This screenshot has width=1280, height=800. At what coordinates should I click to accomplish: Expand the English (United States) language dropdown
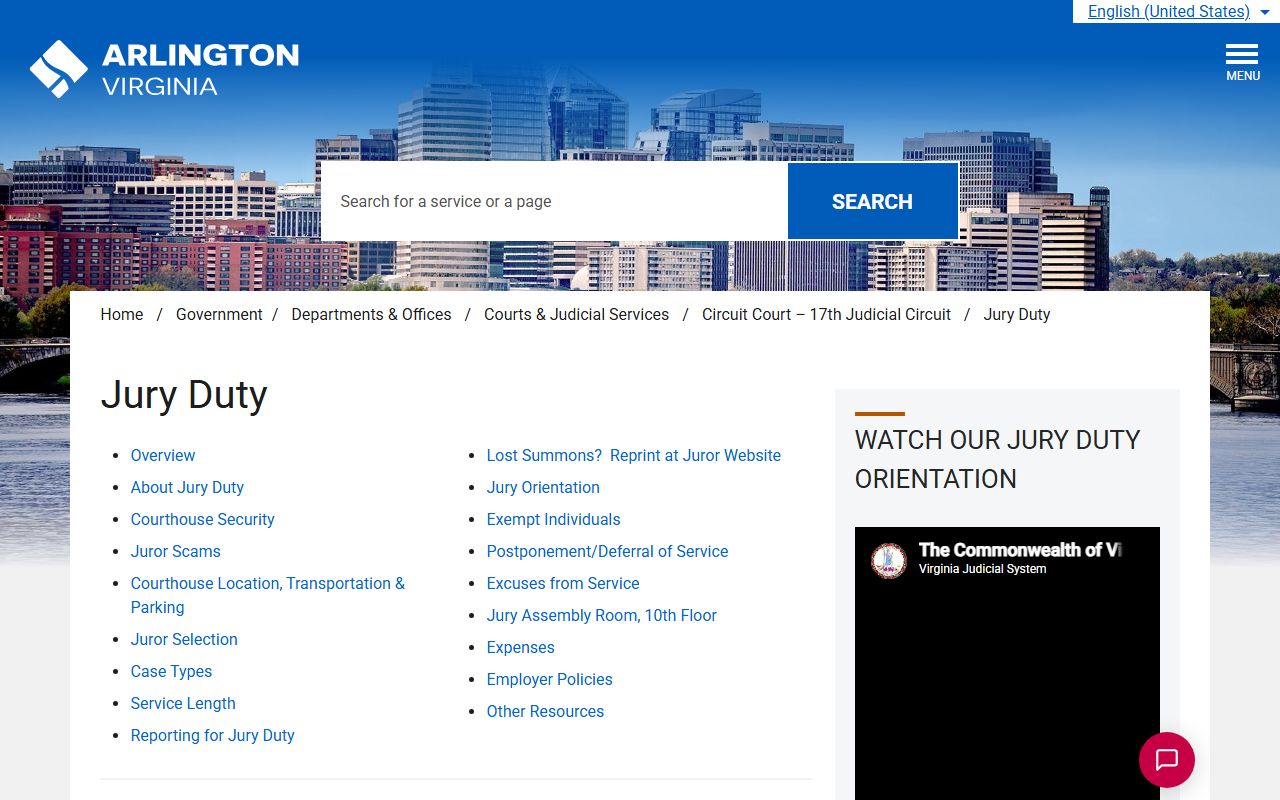(x=1177, y=12)
